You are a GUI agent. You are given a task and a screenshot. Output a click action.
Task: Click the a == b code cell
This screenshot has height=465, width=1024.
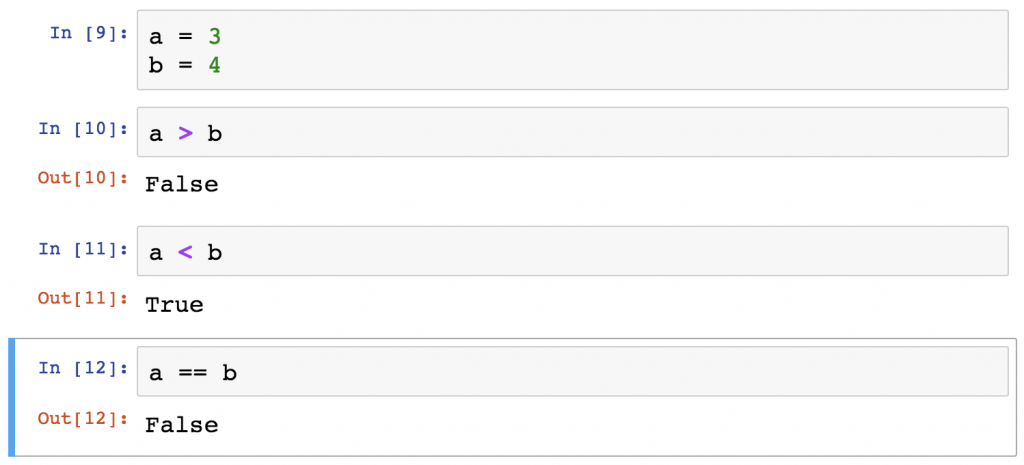[x=573, y=371]
